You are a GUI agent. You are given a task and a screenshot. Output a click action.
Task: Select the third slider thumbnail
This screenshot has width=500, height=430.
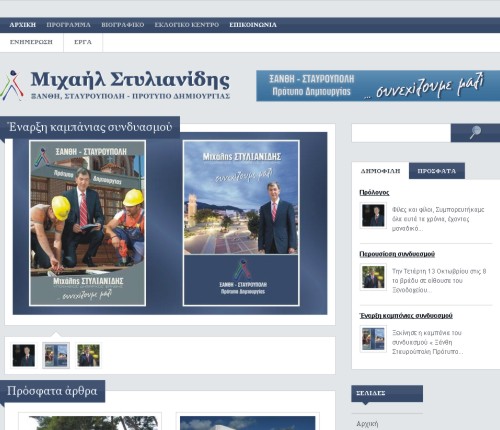[x=88, y=355]
